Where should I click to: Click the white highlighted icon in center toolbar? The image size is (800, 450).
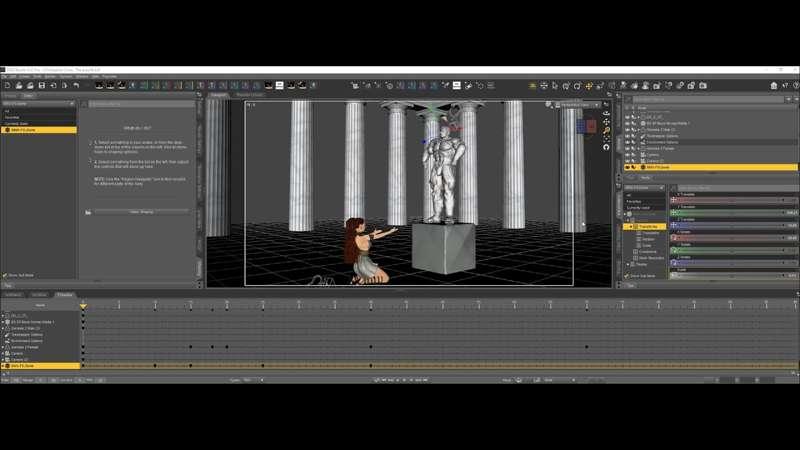click(457, 86)
